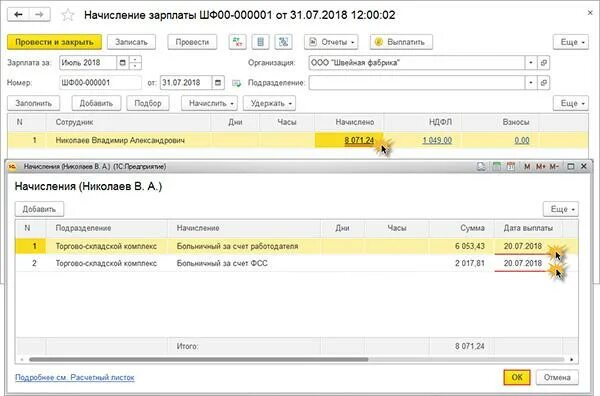This screenshot has width=600, height=396.
Task: Select employee Николаев Владимир Александрович row
Action: click(x=298, y=140)
